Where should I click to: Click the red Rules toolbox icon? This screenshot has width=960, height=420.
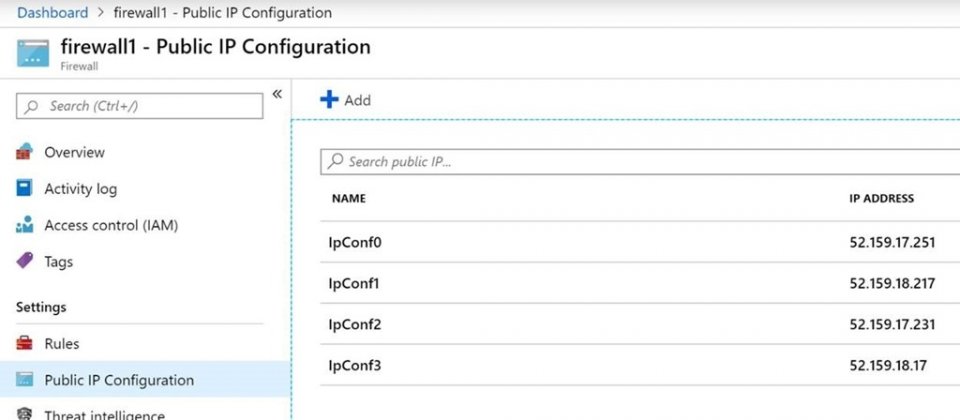coord(24,343)
